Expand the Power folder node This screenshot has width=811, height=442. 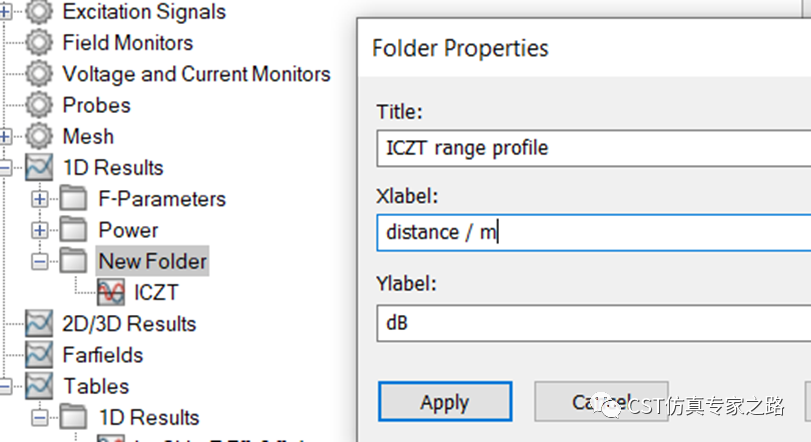pos(39,230)
